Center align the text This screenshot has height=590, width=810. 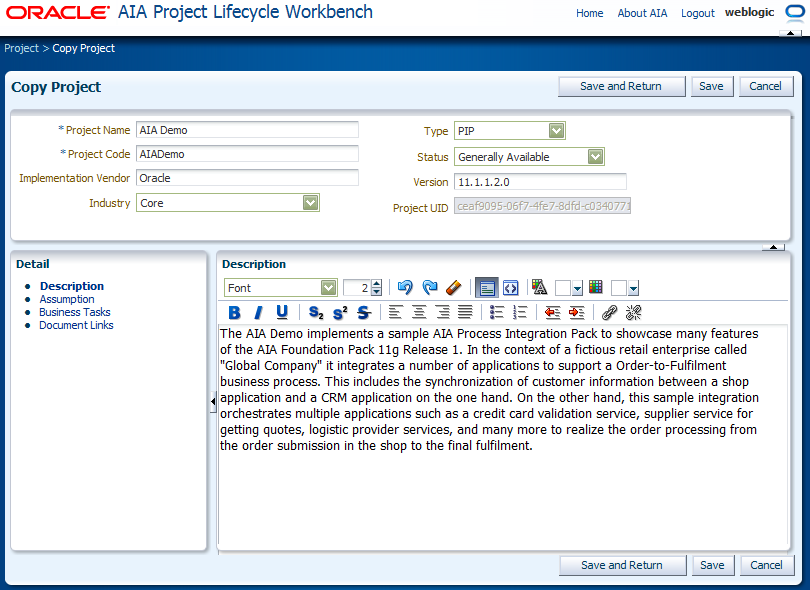pyautogui.click(x=419, y=312)
